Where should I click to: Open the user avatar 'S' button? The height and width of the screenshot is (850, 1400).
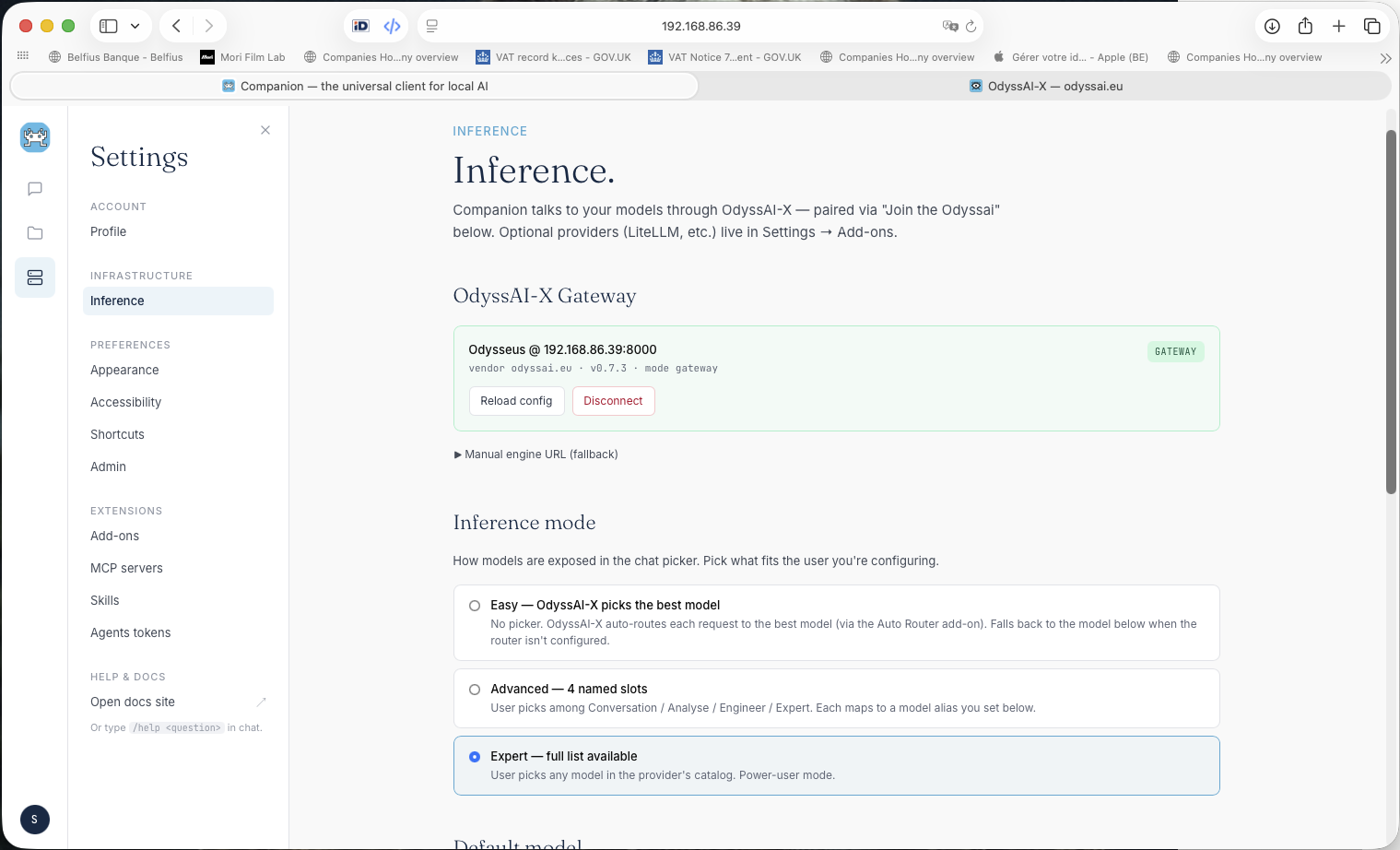point(35,820)
